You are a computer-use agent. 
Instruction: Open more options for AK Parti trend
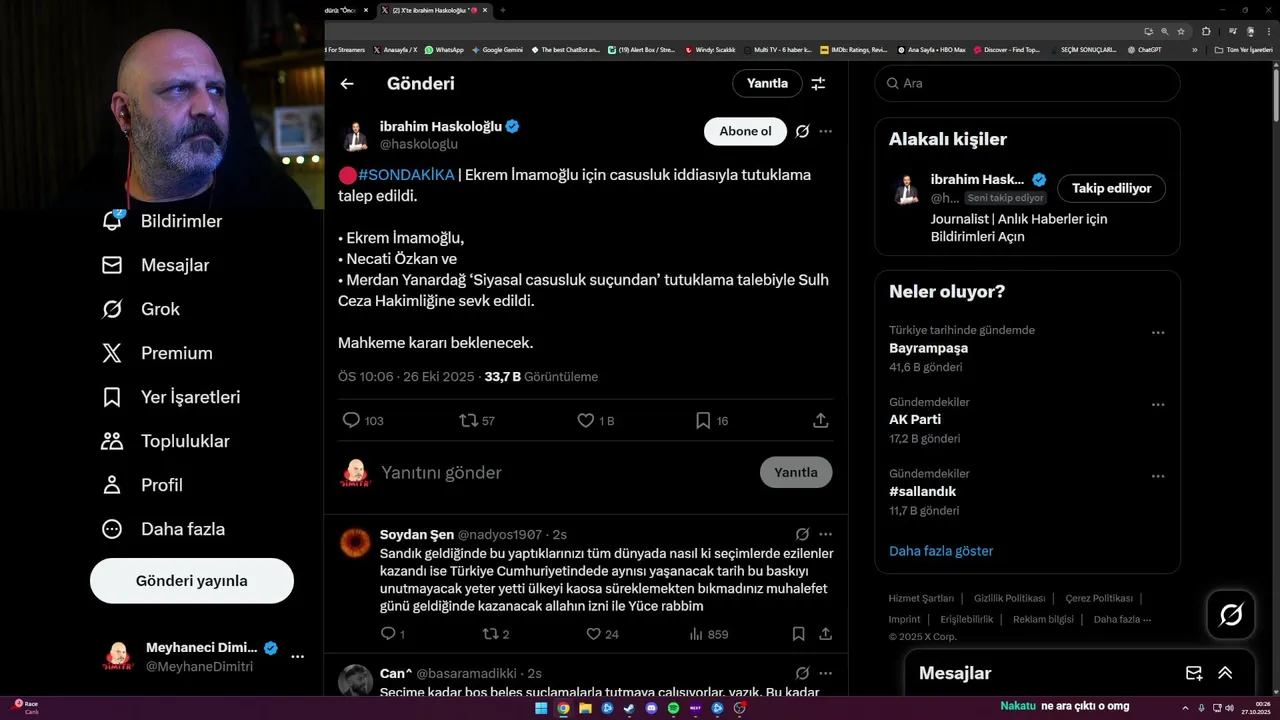click(1158, 405)
